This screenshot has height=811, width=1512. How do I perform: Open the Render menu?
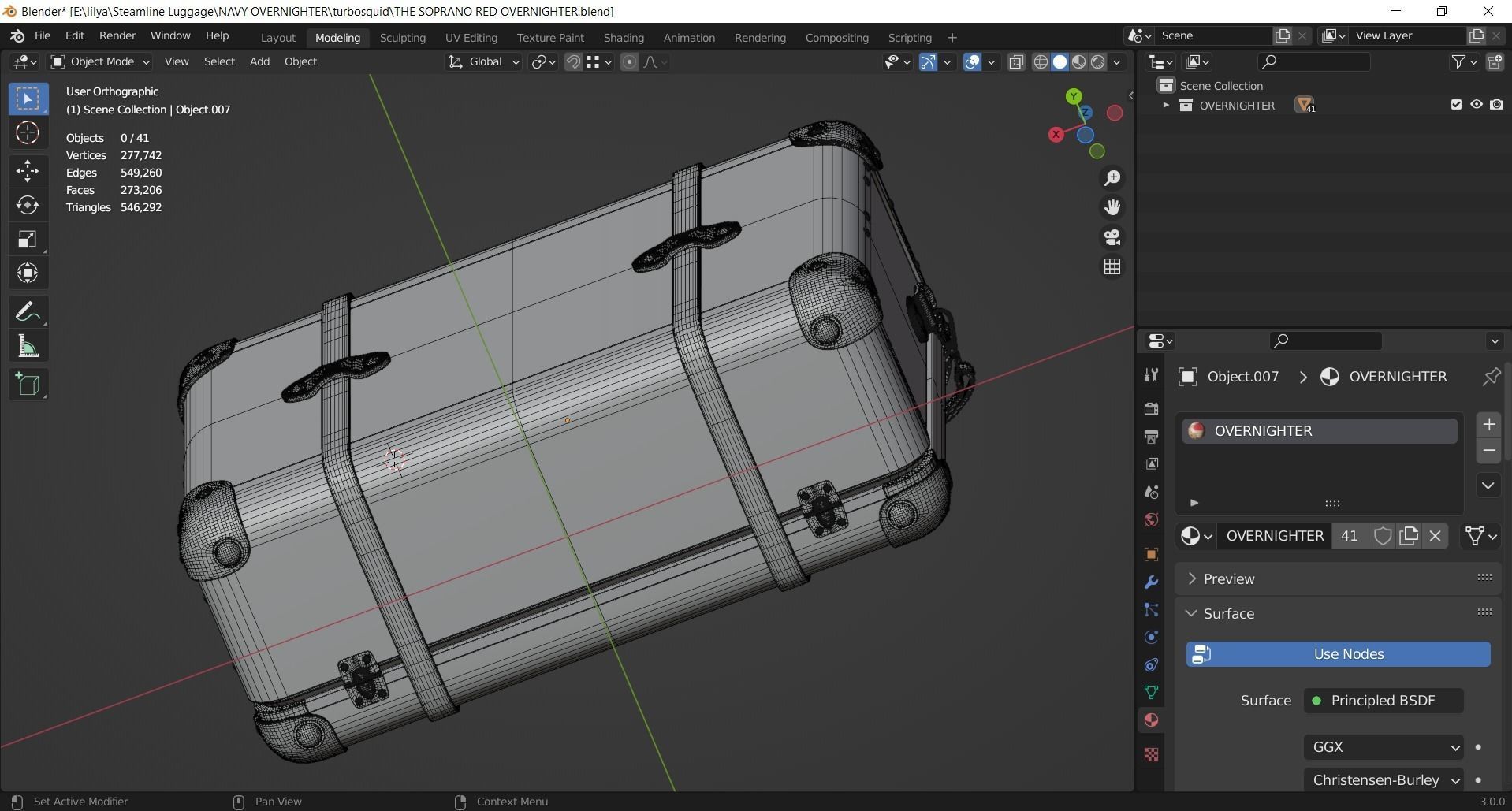117,36
